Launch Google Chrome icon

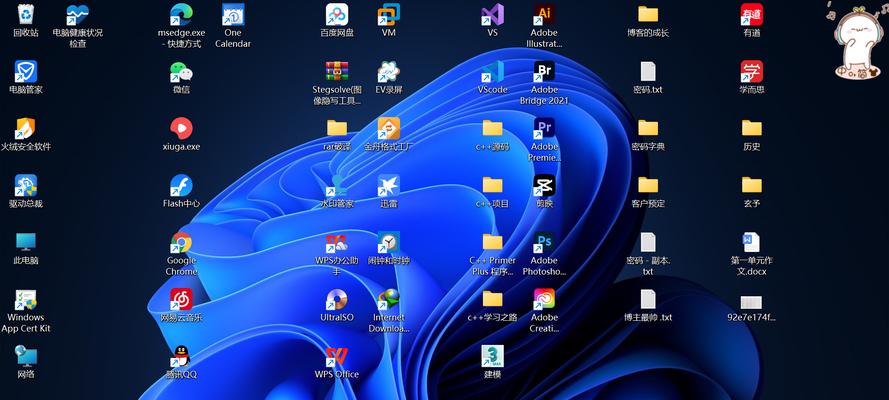[181, 242]
